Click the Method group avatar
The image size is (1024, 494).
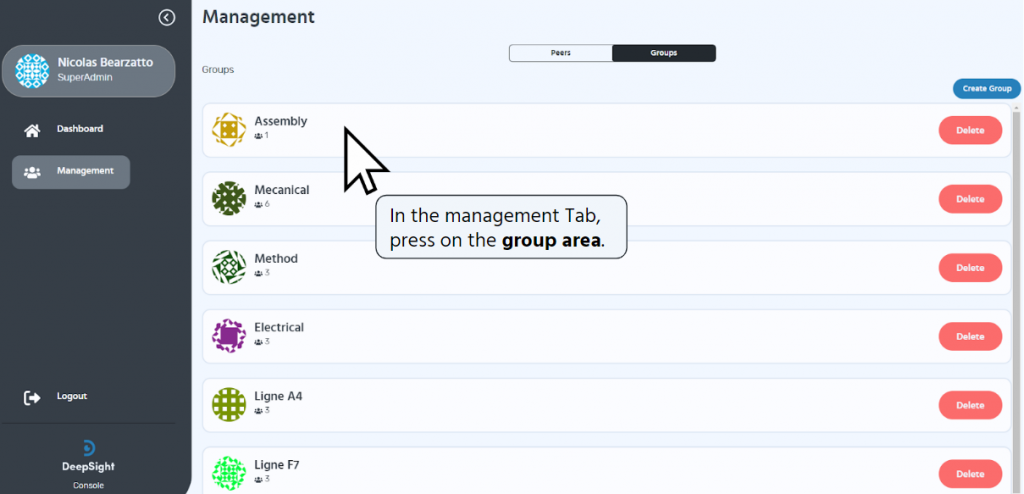tap(229, 267)
